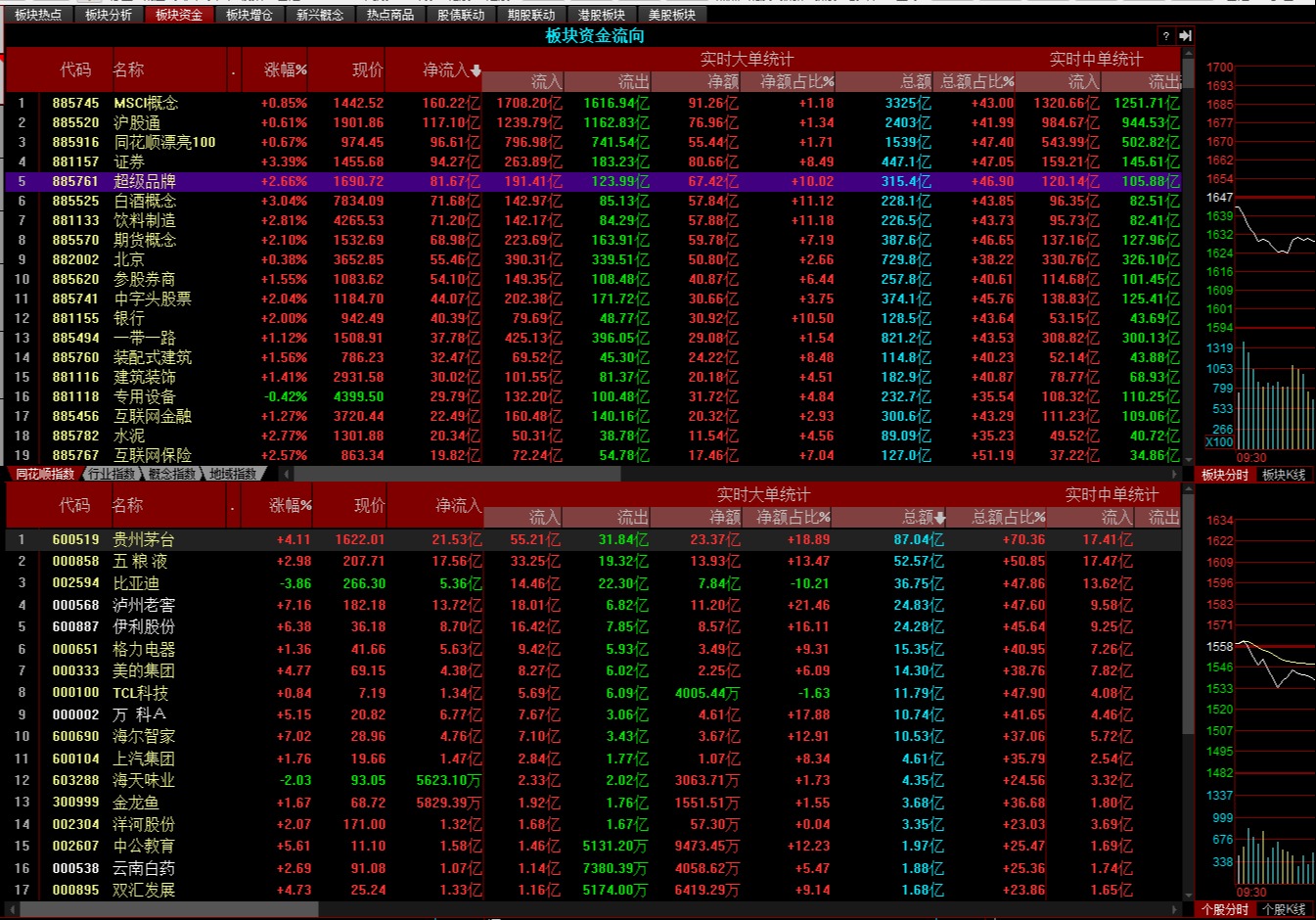The height and width of the screenshot is (920, 1316).
Task: Go to 热点商品 tab
Action: (x=390, y=15)
